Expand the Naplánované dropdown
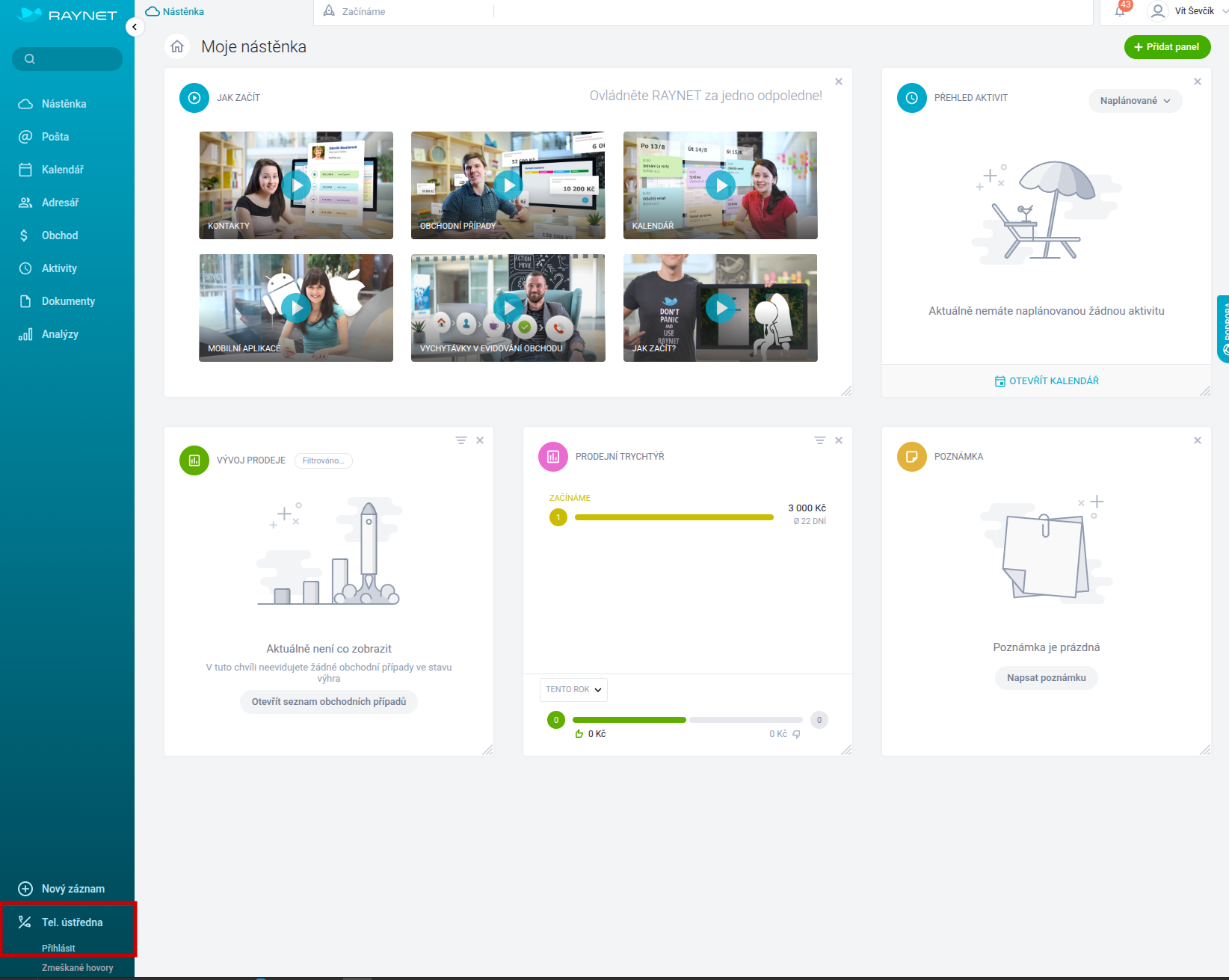 pos(1135,101)
